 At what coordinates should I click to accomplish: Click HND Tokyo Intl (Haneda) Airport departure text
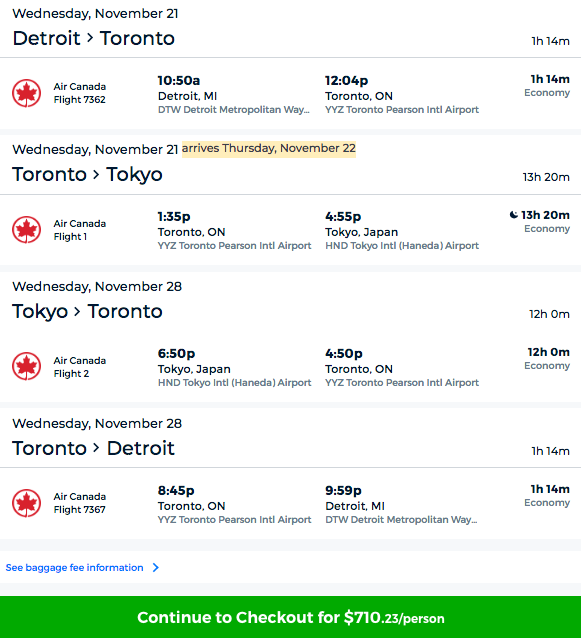(x=234, y=383)
